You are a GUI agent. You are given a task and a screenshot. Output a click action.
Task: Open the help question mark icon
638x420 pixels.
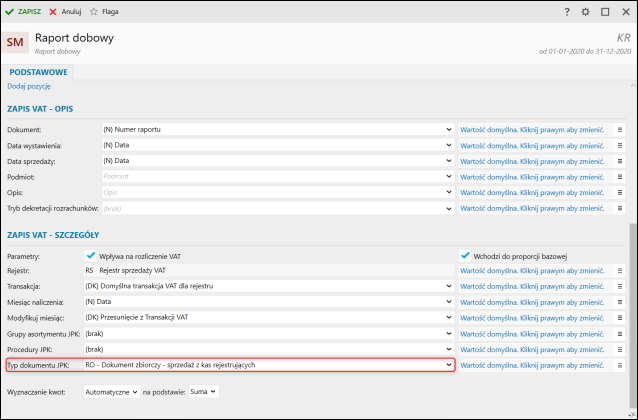[x=566, y=11]
